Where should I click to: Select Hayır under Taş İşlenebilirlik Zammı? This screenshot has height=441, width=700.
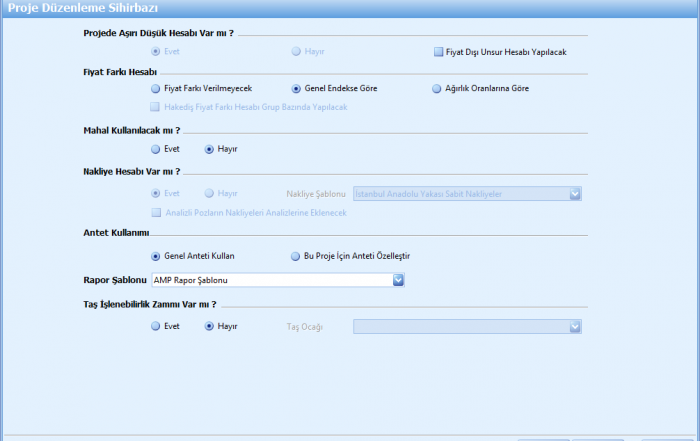[209, 326]
